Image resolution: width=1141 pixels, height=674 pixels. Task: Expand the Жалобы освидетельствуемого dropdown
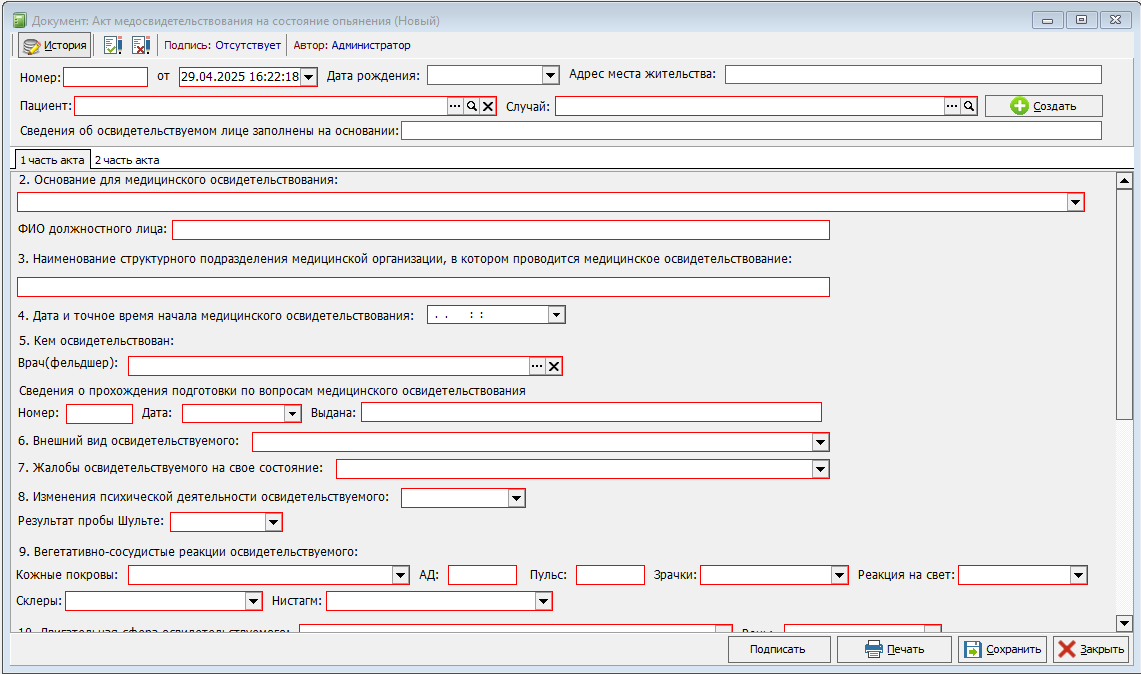820,469
